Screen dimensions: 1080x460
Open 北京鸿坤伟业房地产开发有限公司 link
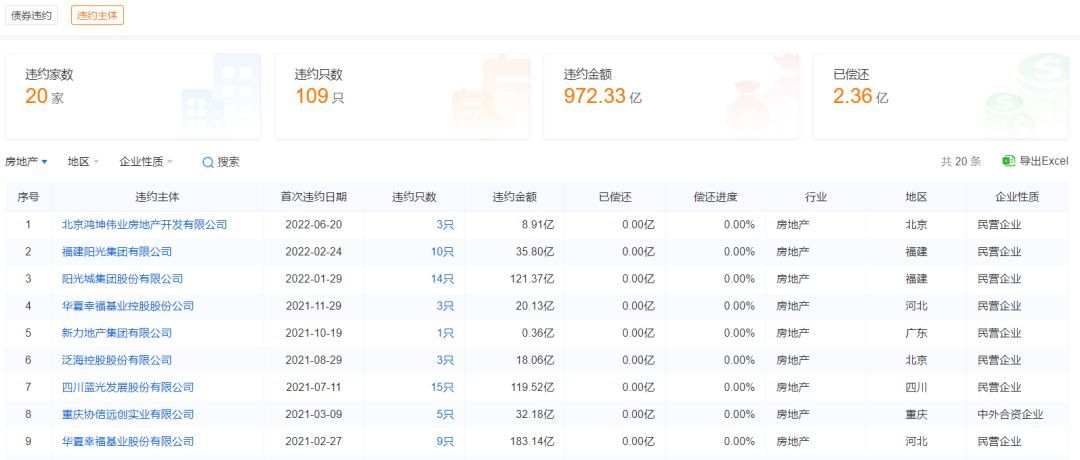click(x=145, y=224)
